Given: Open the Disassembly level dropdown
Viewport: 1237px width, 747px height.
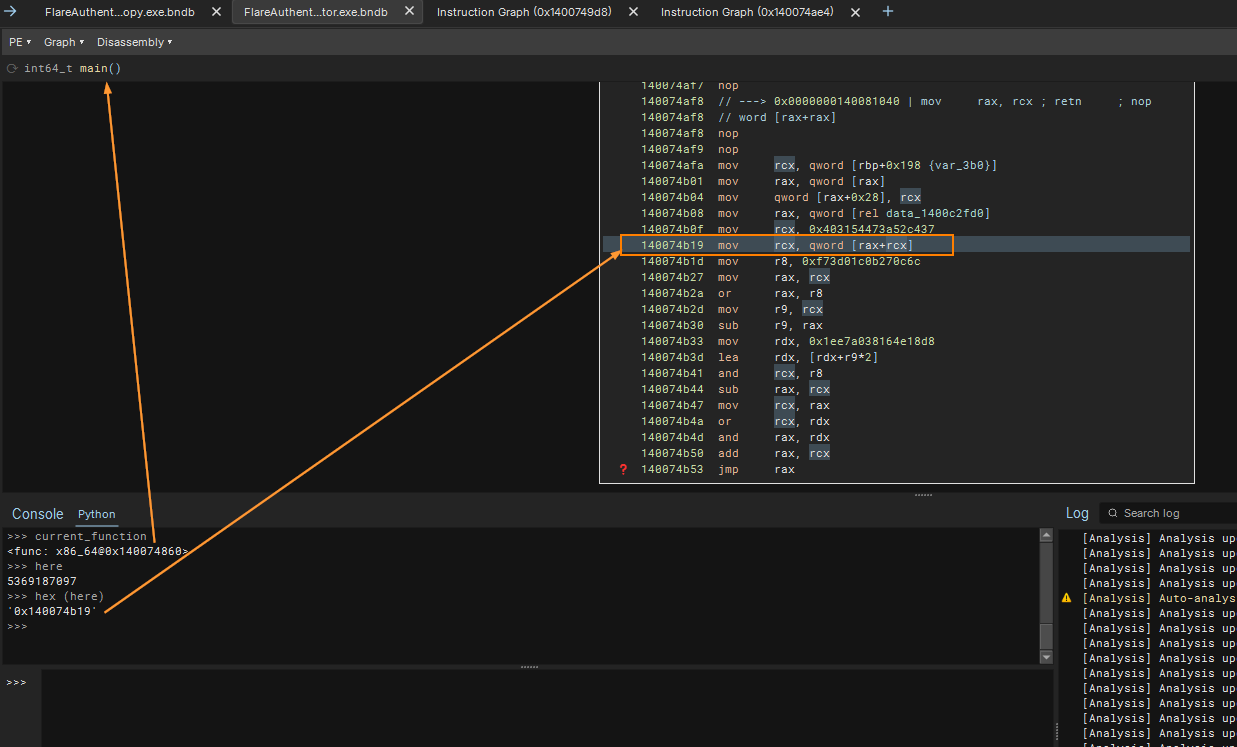Looking at the screenshot, I should point(134,42).
